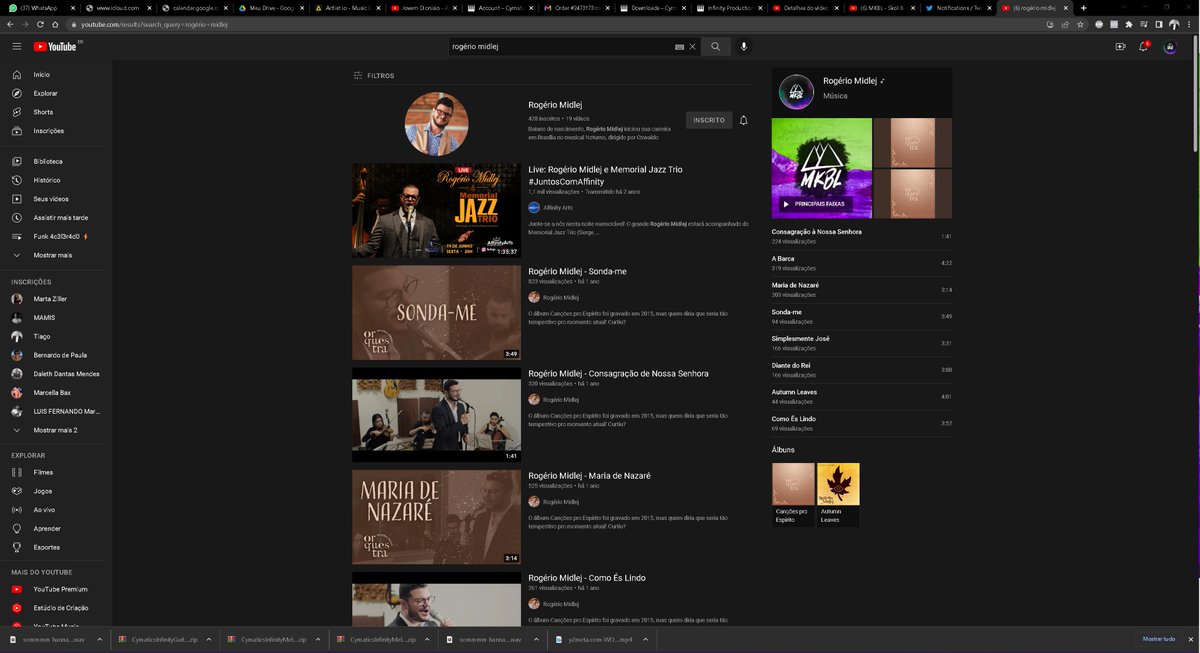Open Biblioteca in the sidebar
1200x653 pixels.
(56, 161)
